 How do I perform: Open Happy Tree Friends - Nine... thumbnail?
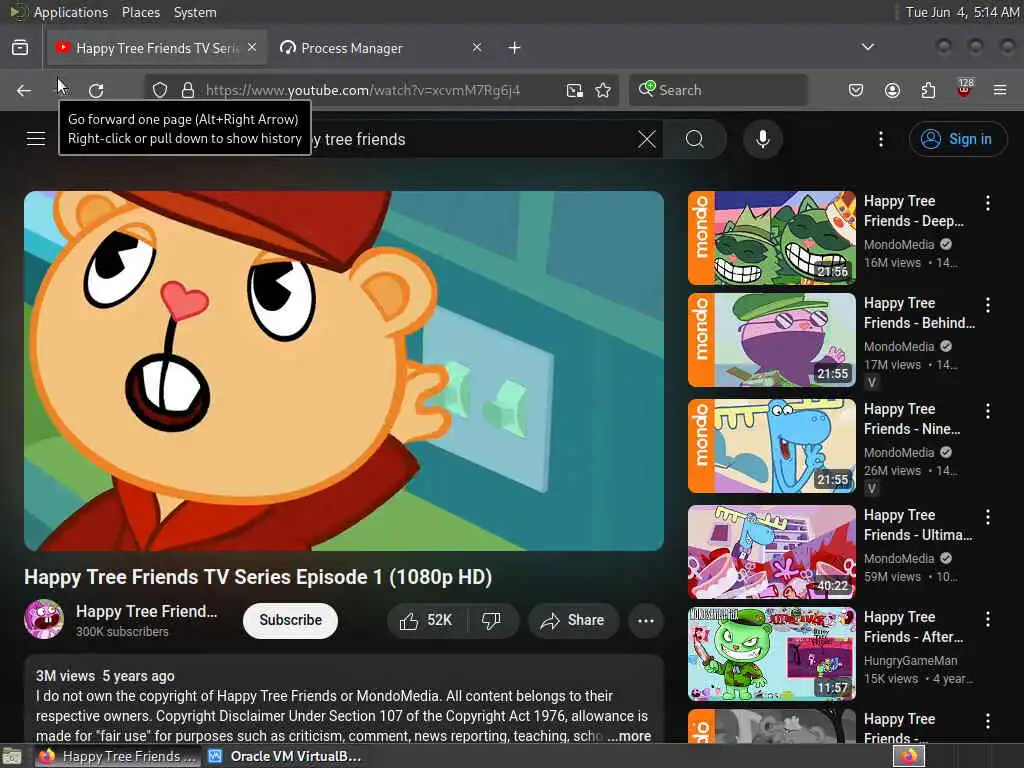point(771,445)
